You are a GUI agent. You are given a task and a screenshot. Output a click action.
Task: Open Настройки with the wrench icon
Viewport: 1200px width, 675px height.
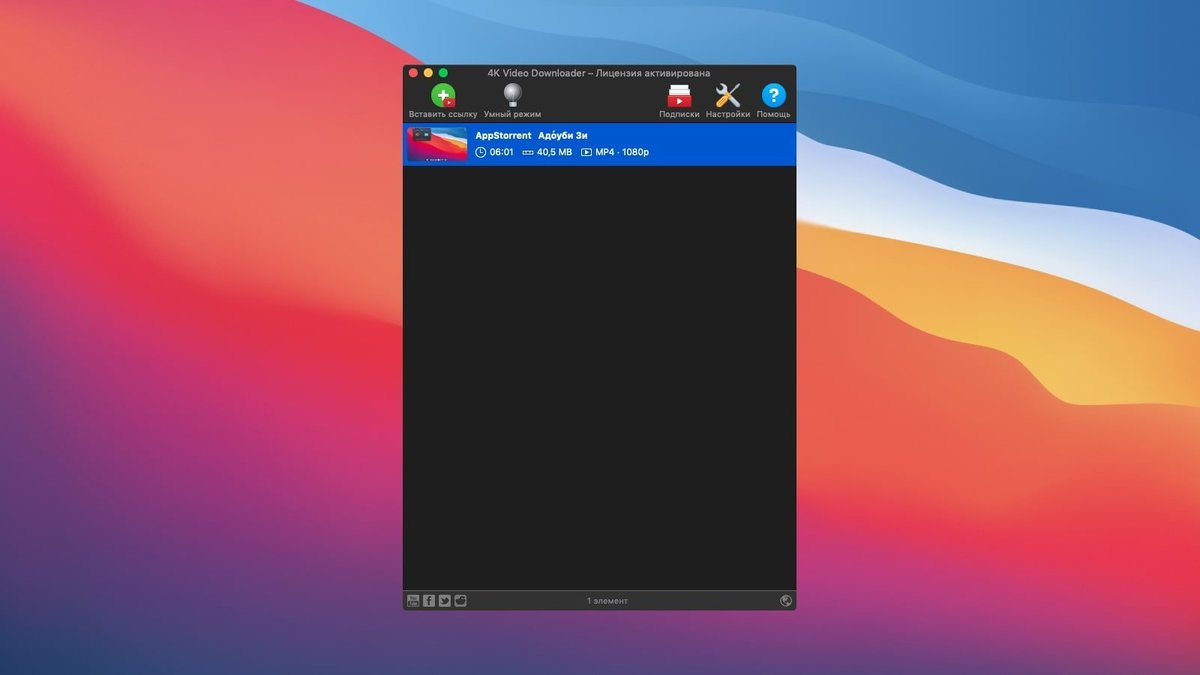[x=727, y=96]
